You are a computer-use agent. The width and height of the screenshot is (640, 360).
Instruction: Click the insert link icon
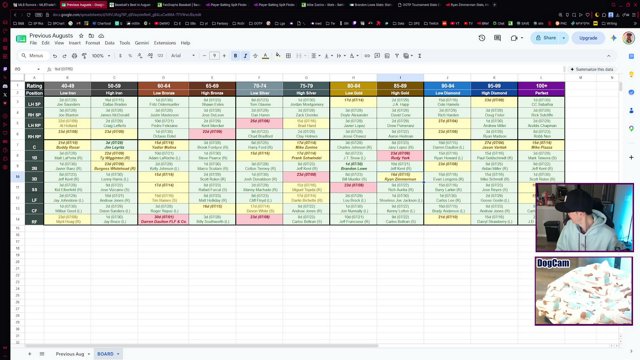367,56
